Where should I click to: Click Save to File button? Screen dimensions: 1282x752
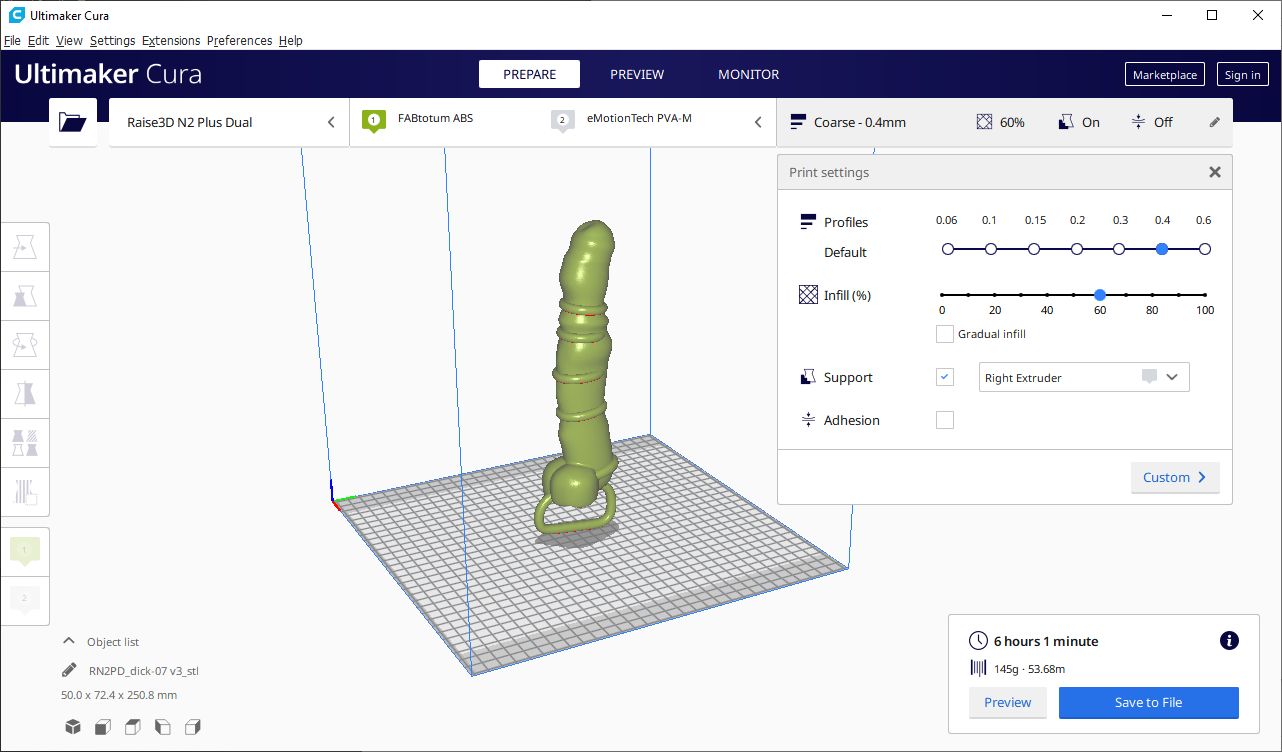(1148, 702)
